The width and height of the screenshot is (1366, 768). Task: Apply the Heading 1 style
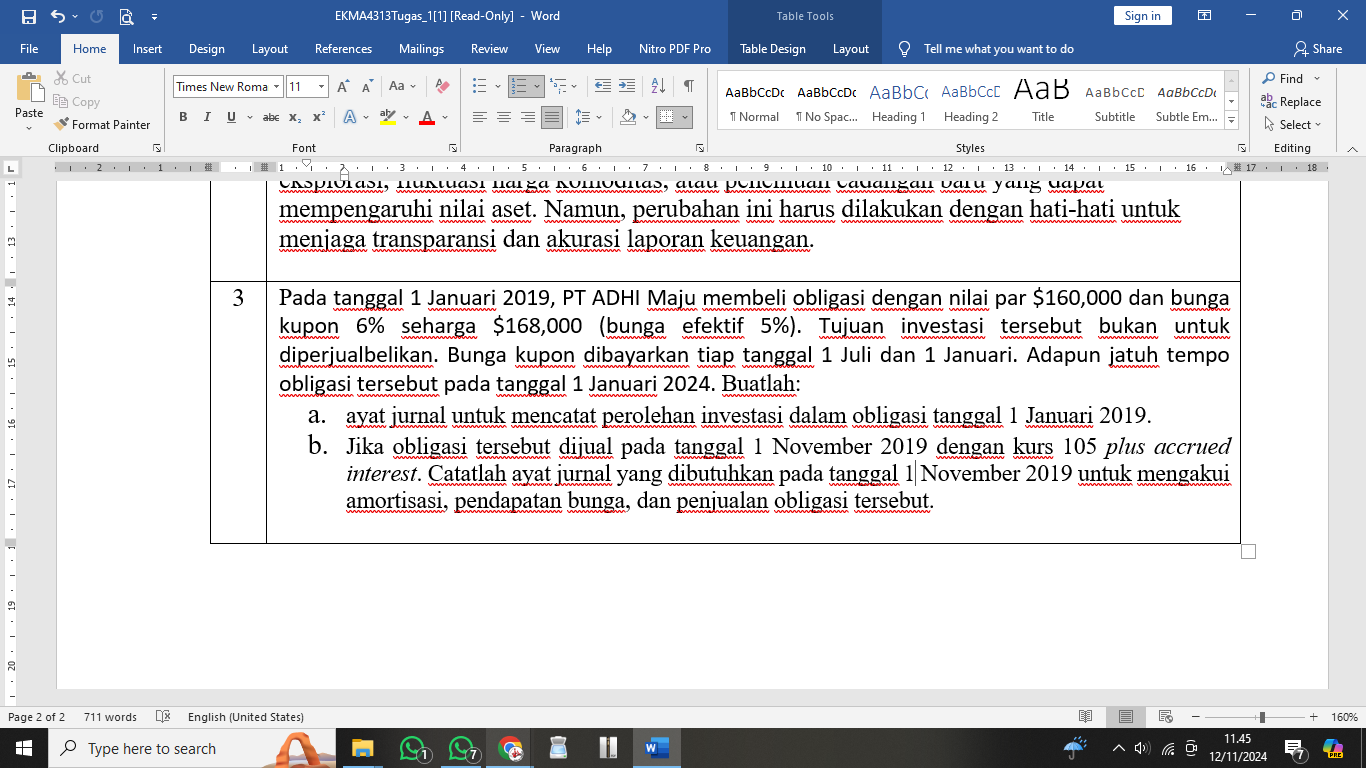pos(898,101)
